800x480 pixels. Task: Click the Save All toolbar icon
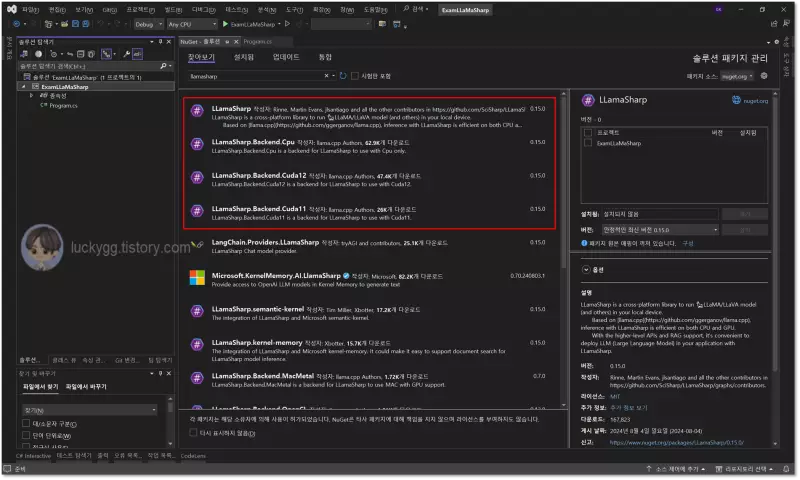point(86,24)
